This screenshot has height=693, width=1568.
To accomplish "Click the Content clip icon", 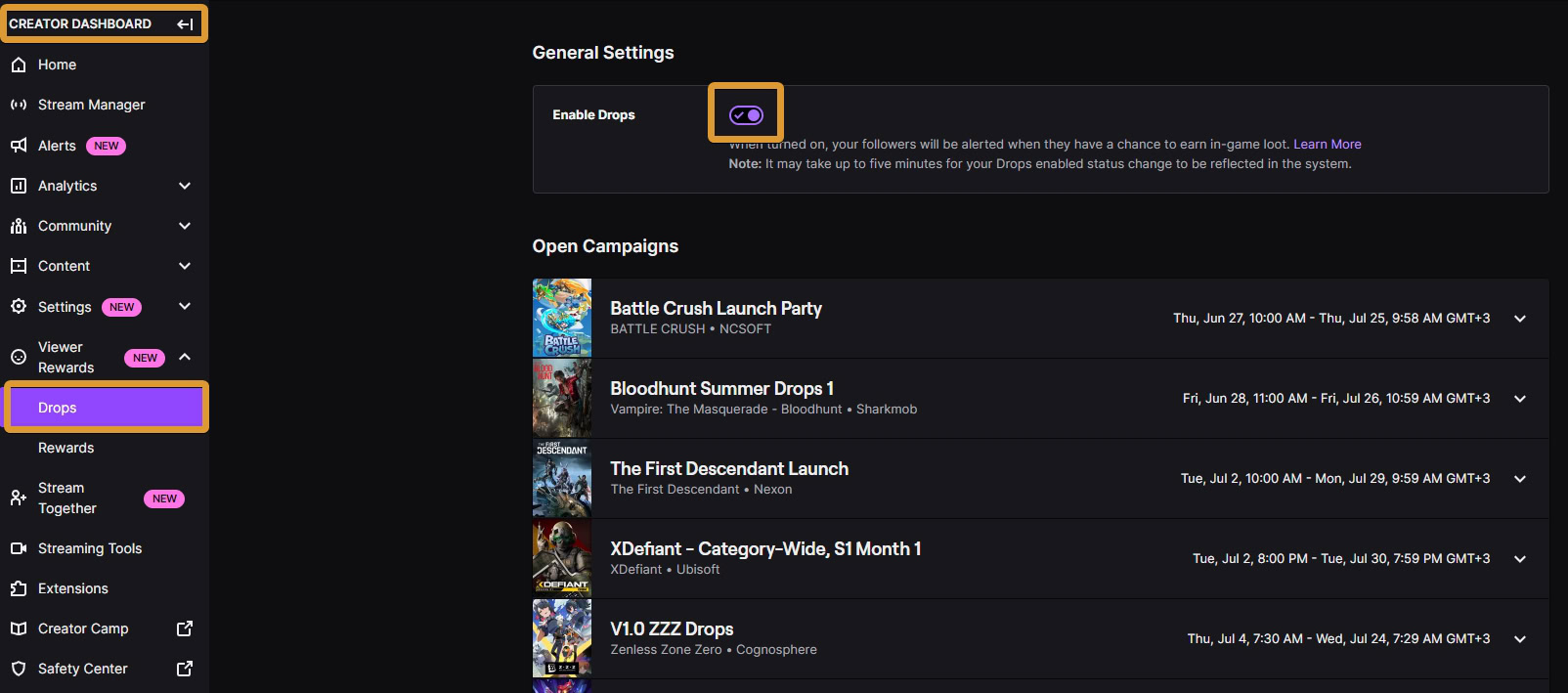I will pos(19,266).
